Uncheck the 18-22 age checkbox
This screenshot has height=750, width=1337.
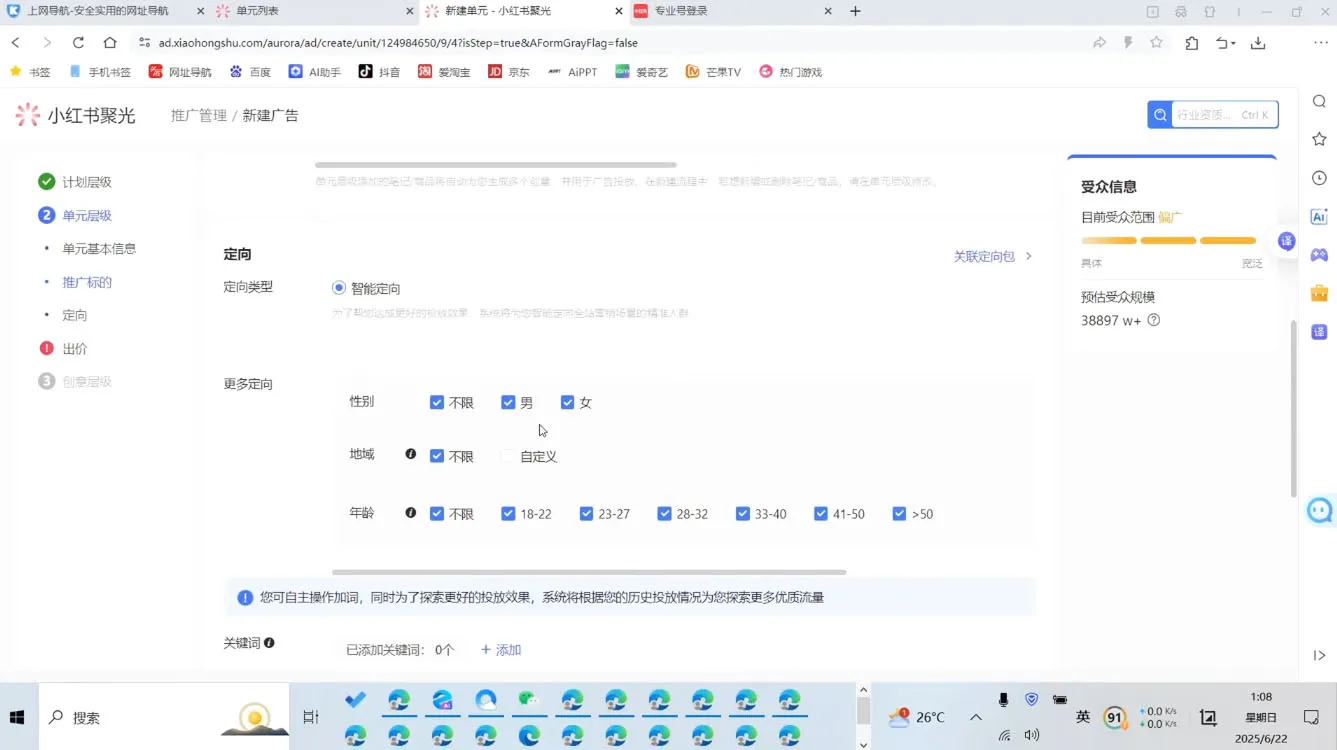tap(508, 513)
